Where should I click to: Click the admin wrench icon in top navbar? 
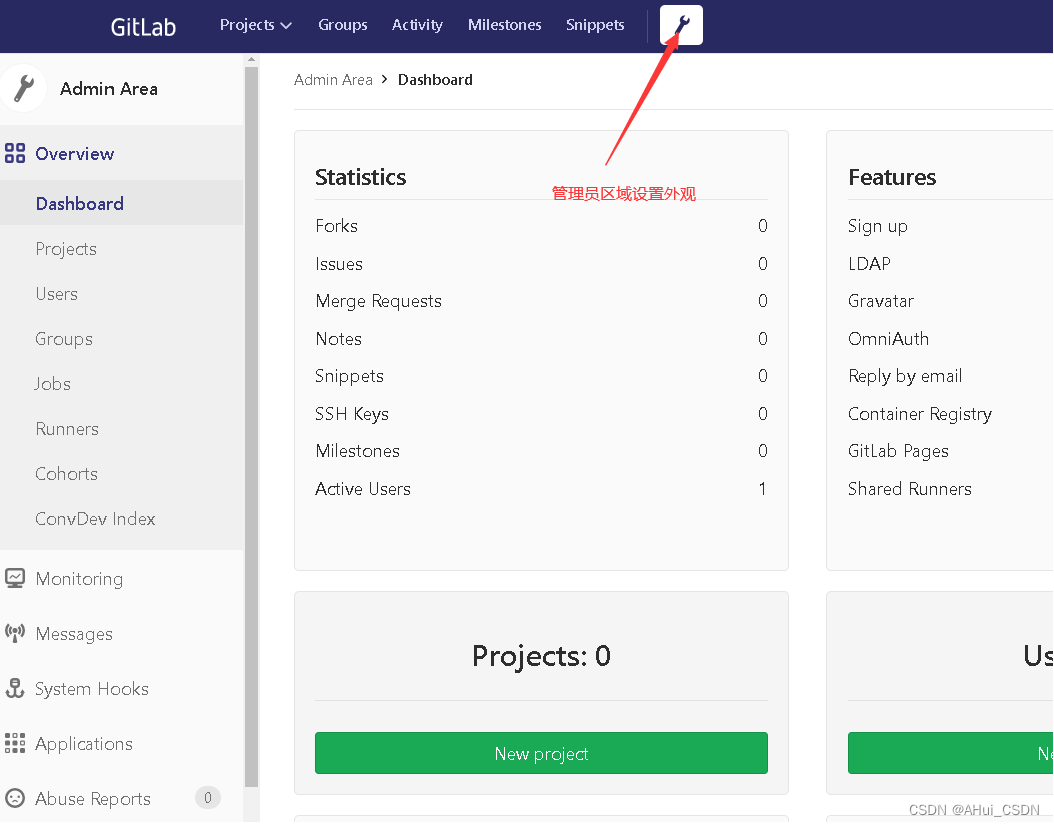point(681,25)
